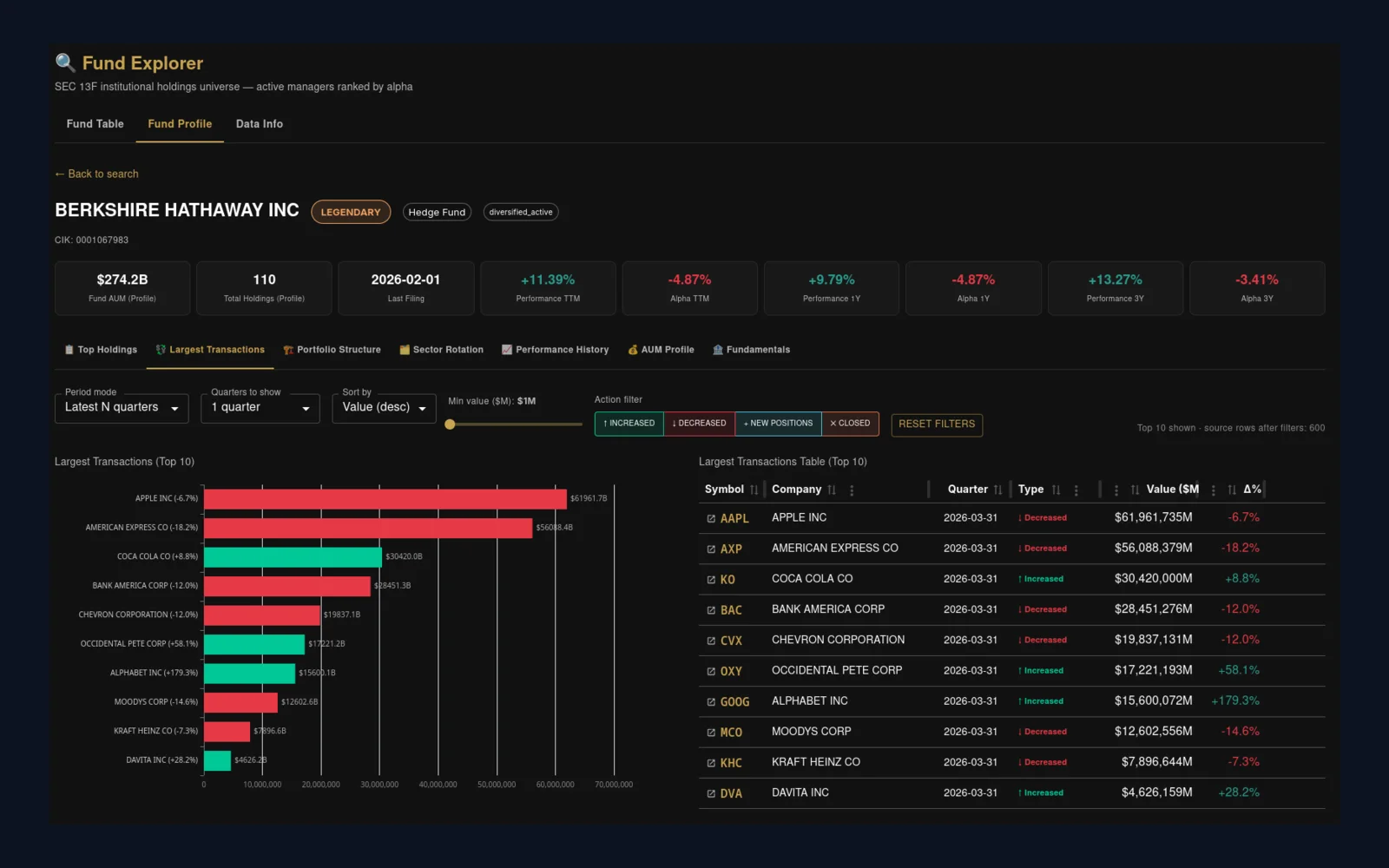The height and width of the screenshot is (868, 1389).
Task: Sort by Quarter using its arrows icon
Action: tap(997, 490)
